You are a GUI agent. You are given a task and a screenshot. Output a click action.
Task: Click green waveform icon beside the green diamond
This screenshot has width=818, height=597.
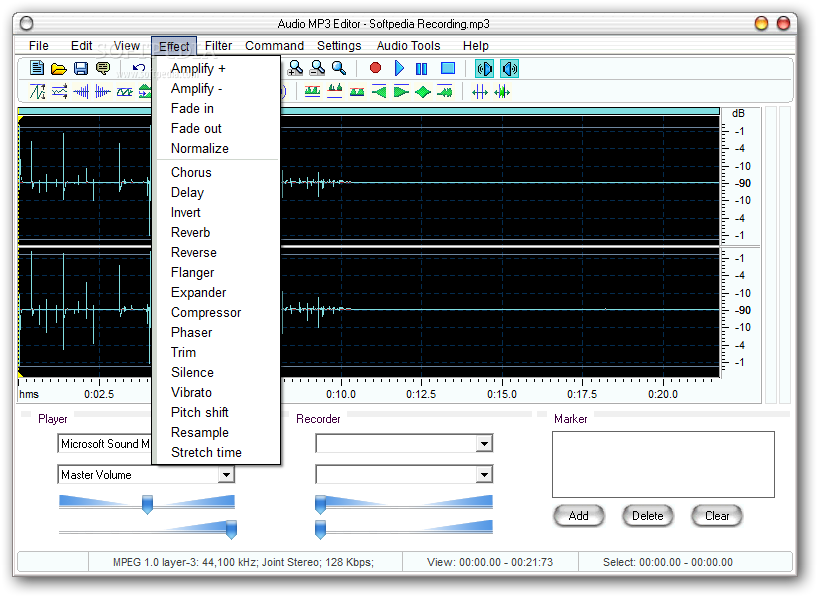click(x=444, y=92)
